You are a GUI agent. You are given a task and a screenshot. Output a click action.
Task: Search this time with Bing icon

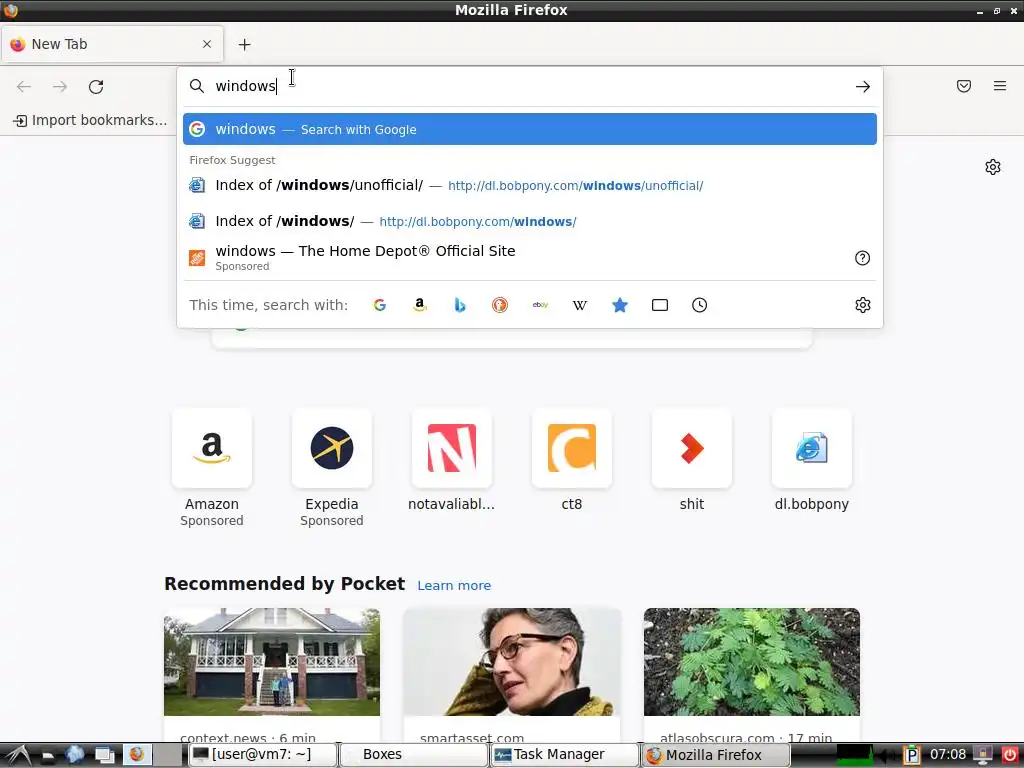tap(460, 305)
